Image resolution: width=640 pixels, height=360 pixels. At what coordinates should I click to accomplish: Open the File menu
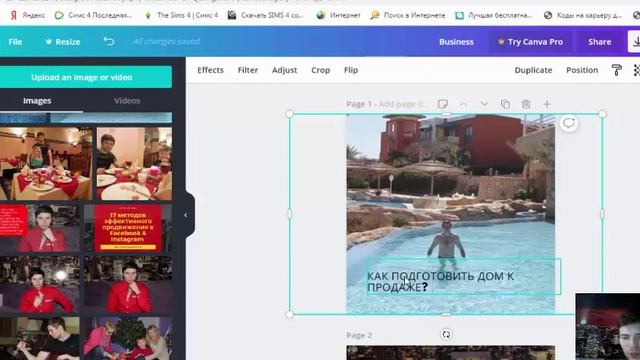15,42
